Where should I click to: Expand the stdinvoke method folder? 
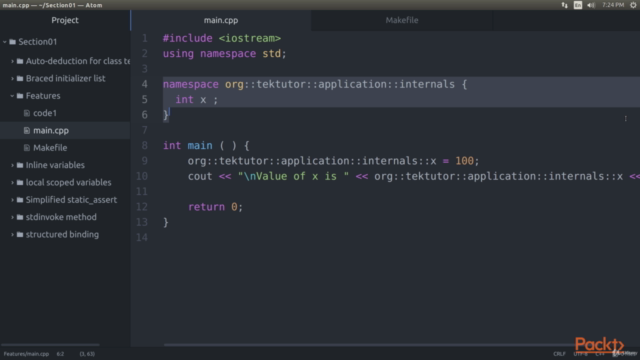(x=12, y=217)
